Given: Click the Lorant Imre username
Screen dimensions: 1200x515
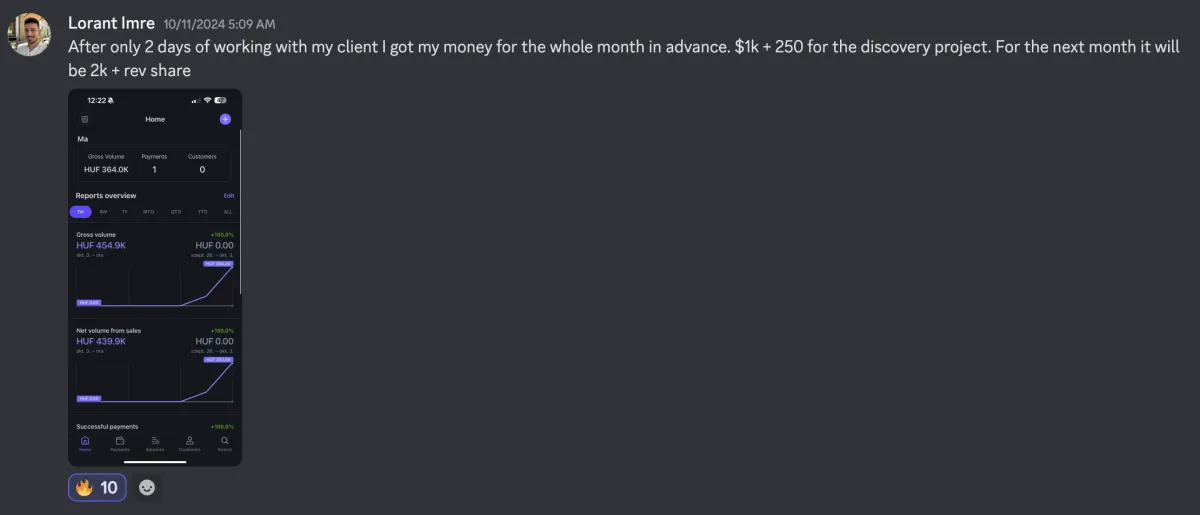Looking at the screenshot, I should 111,22.
